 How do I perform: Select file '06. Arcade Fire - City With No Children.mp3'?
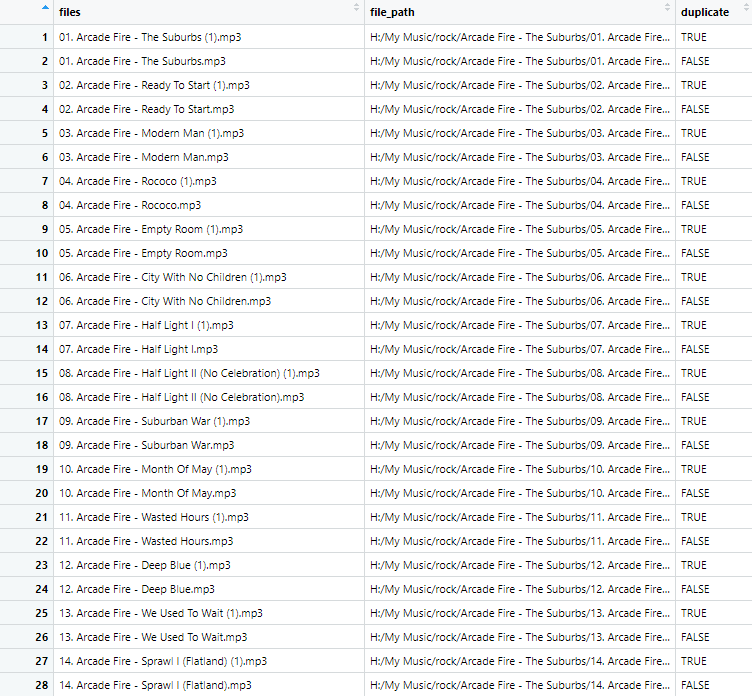click(165, 301)
